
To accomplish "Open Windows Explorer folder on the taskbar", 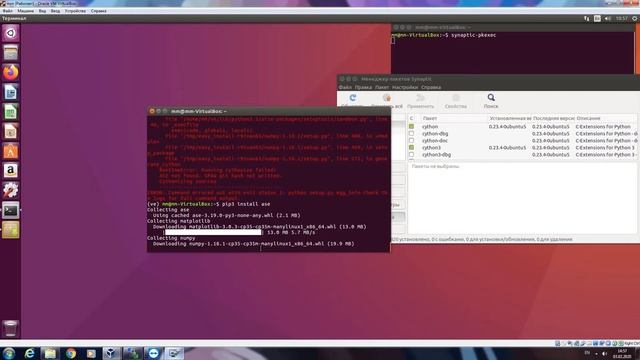I will tap(50, 353).
